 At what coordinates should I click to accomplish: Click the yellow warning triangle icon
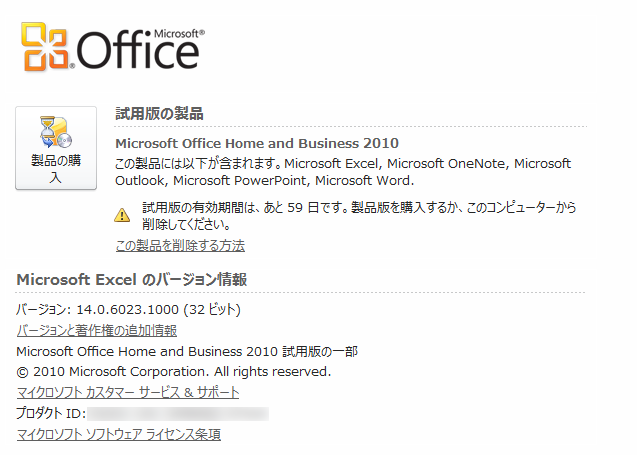pos(122,214)
